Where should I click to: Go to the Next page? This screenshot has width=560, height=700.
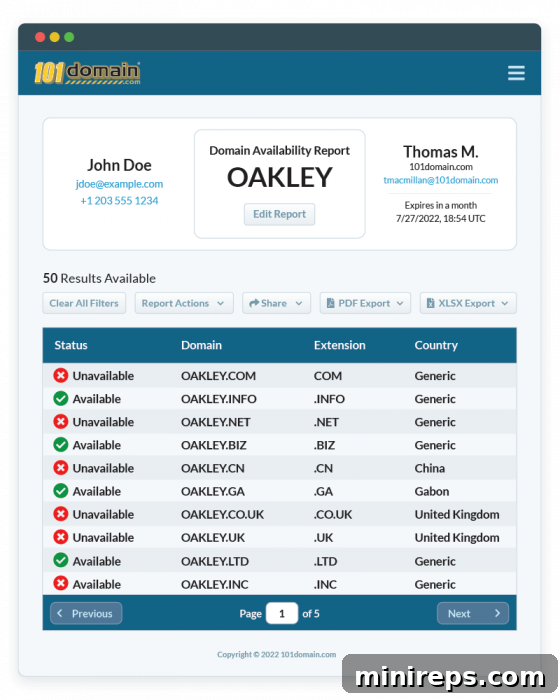coord(473,613)
